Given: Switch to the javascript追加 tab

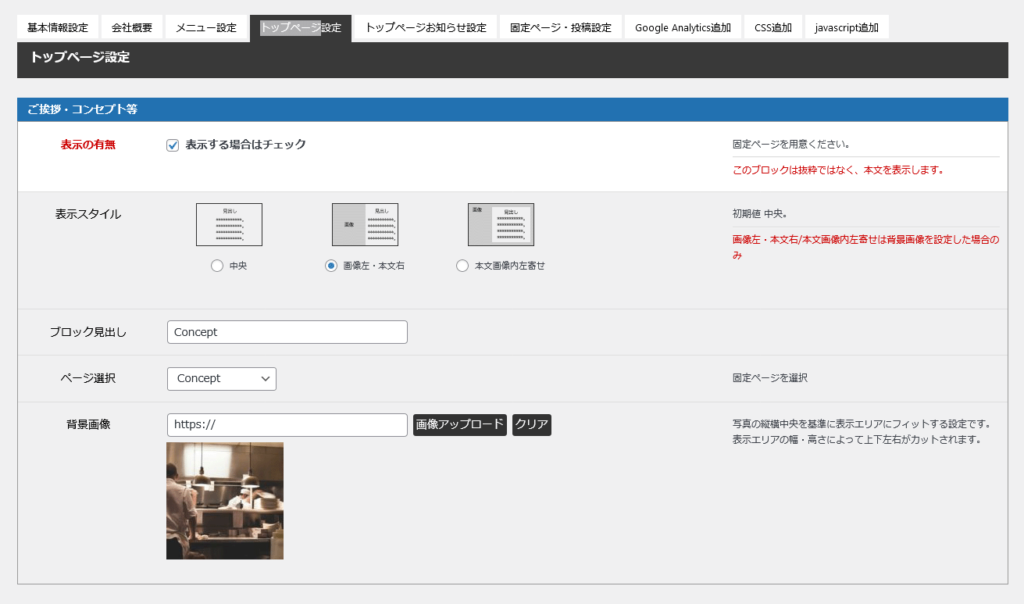Looking at the screenshot, I should pos(846,28).
